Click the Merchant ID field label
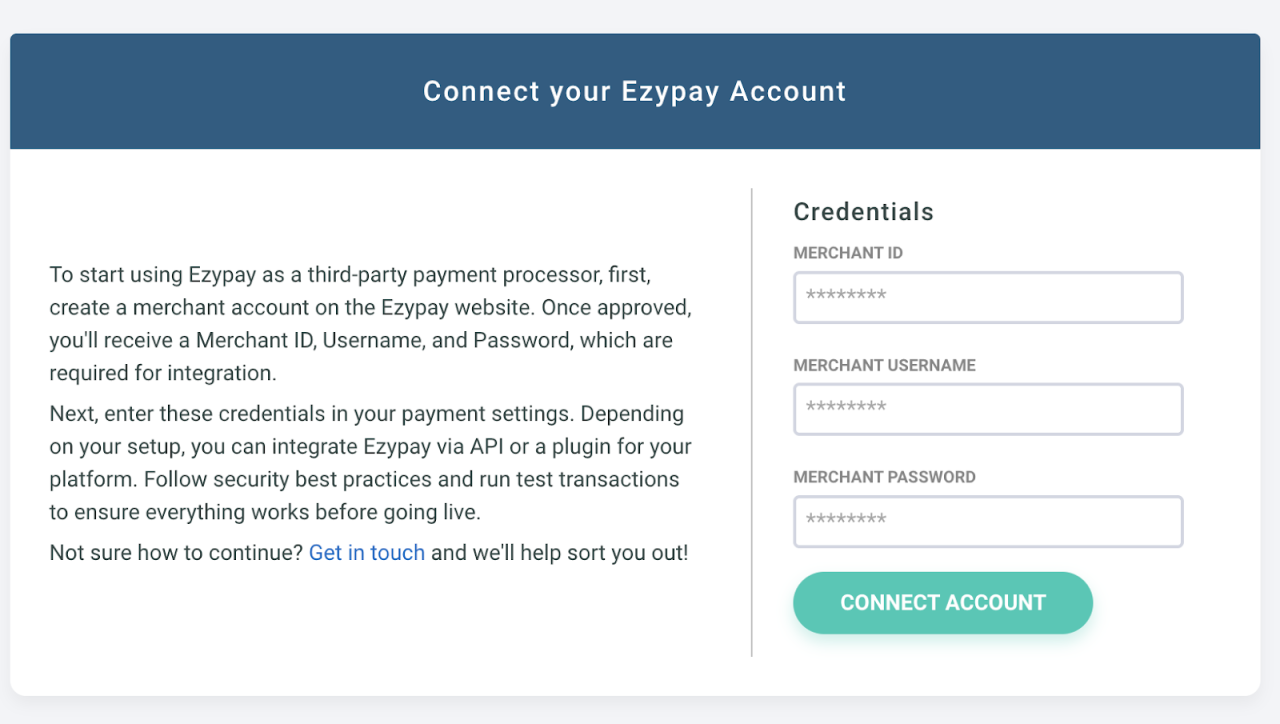Screen dimensions: 1280x724 point(847,253)
